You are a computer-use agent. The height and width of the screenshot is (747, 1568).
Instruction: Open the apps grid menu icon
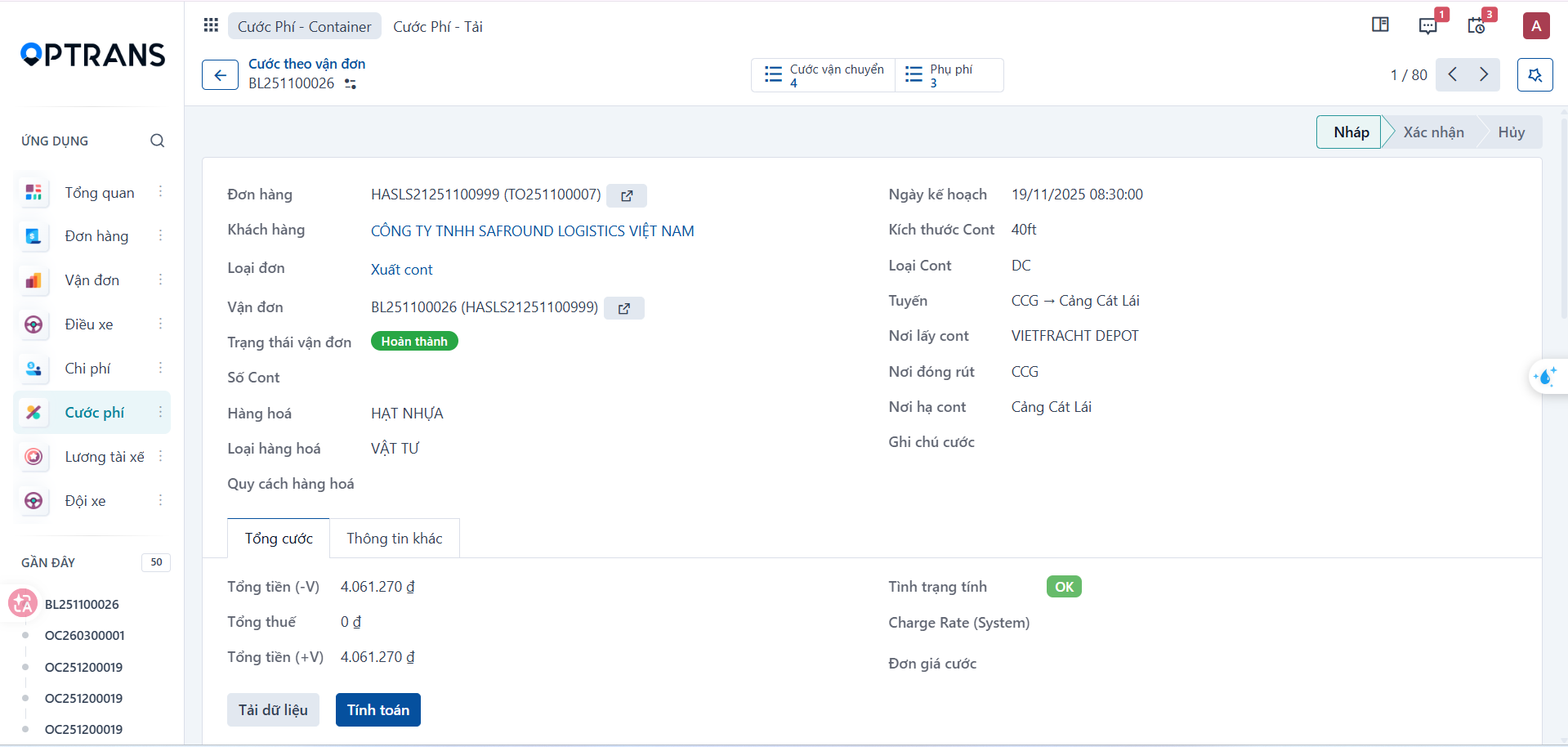[211, 25]
